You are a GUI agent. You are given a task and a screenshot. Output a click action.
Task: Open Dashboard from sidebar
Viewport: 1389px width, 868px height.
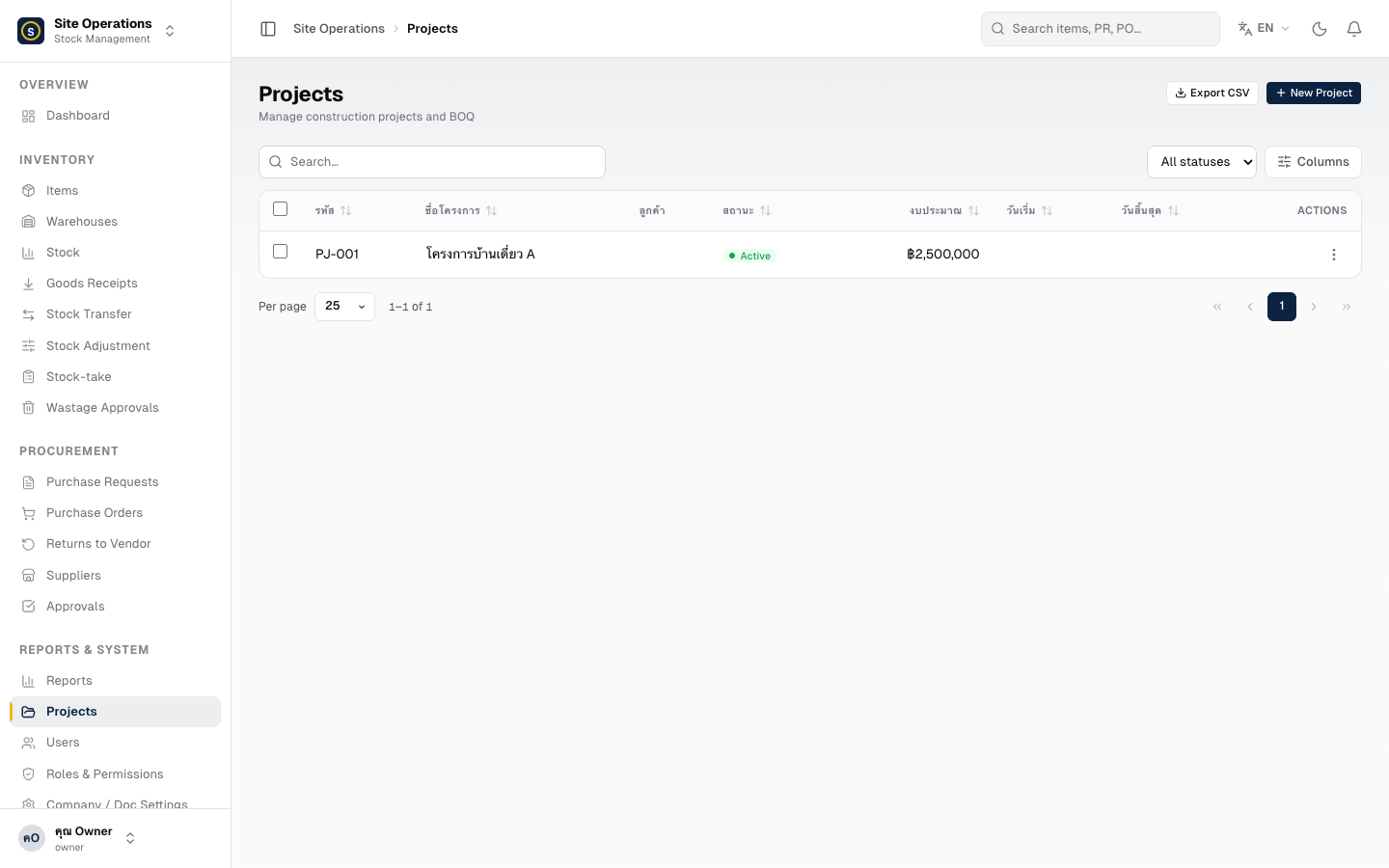pyautogui.click(x=115, y=116)
